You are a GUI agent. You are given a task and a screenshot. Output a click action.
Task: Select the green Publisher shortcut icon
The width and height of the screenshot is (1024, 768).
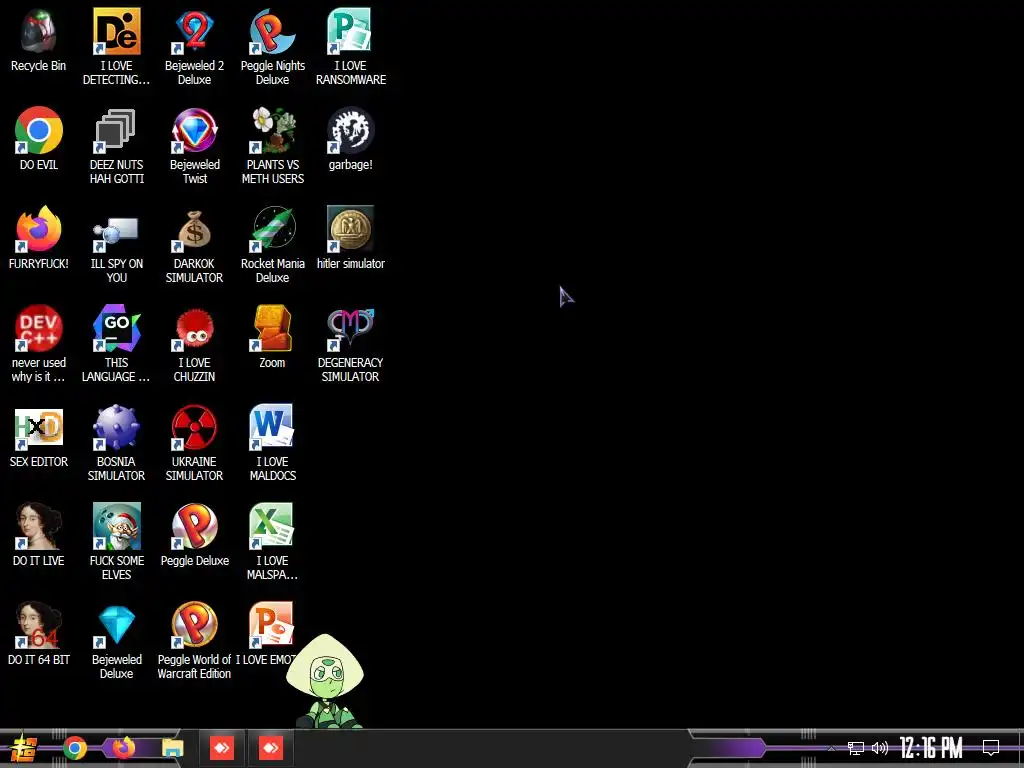[350, 31]
